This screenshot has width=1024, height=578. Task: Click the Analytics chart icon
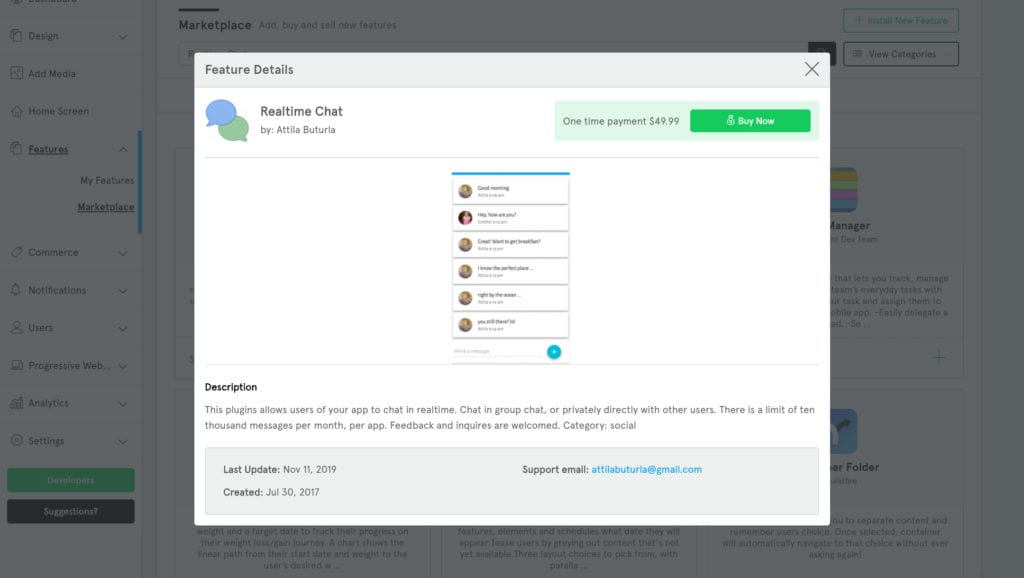point(16,403)
